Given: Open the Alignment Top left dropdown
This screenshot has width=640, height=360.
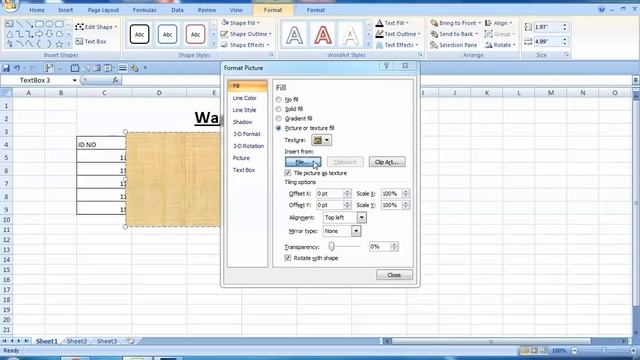Looking at the screenshot, I should [362, 218].
